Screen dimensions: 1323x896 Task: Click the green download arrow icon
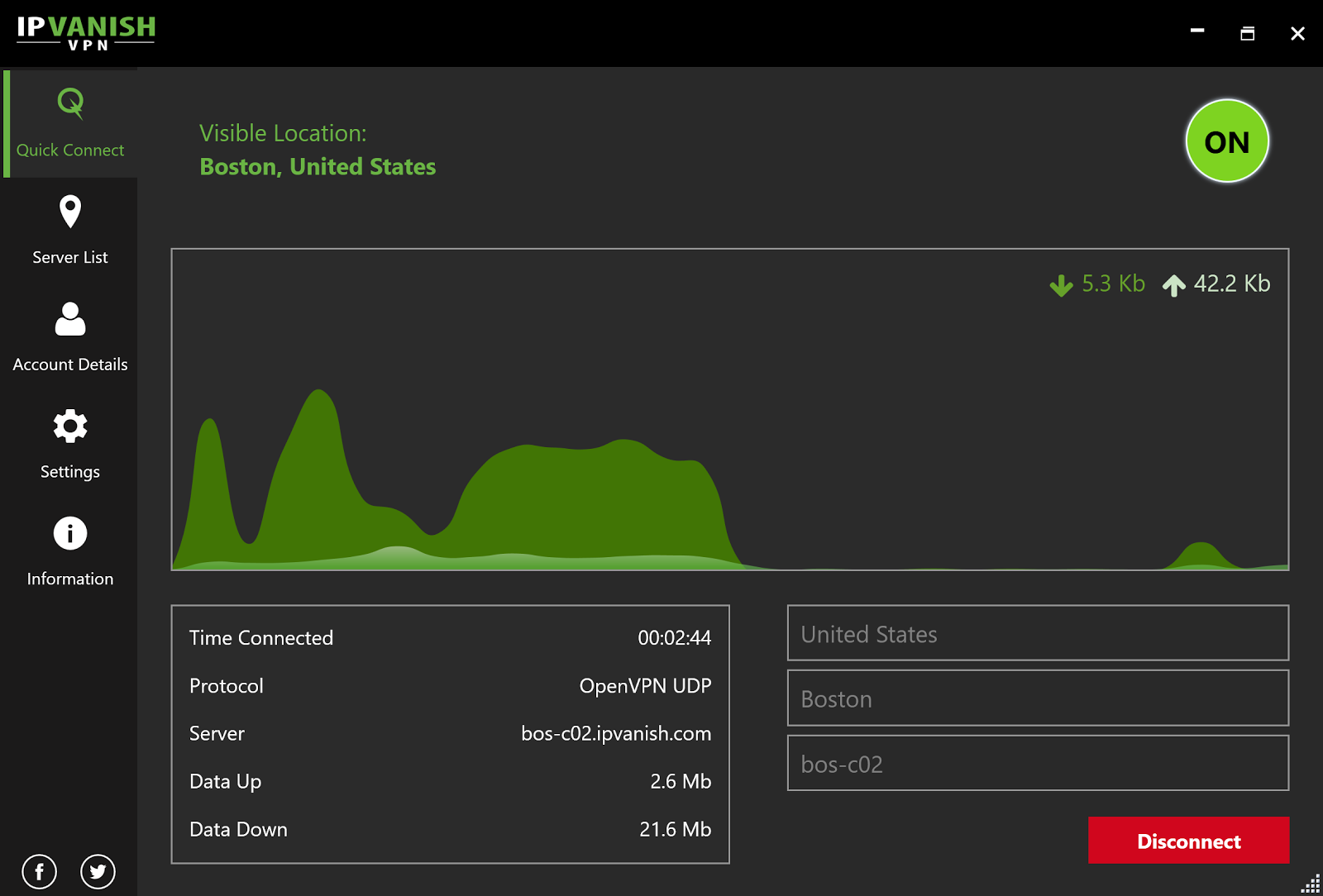[x=1061, y=285]
